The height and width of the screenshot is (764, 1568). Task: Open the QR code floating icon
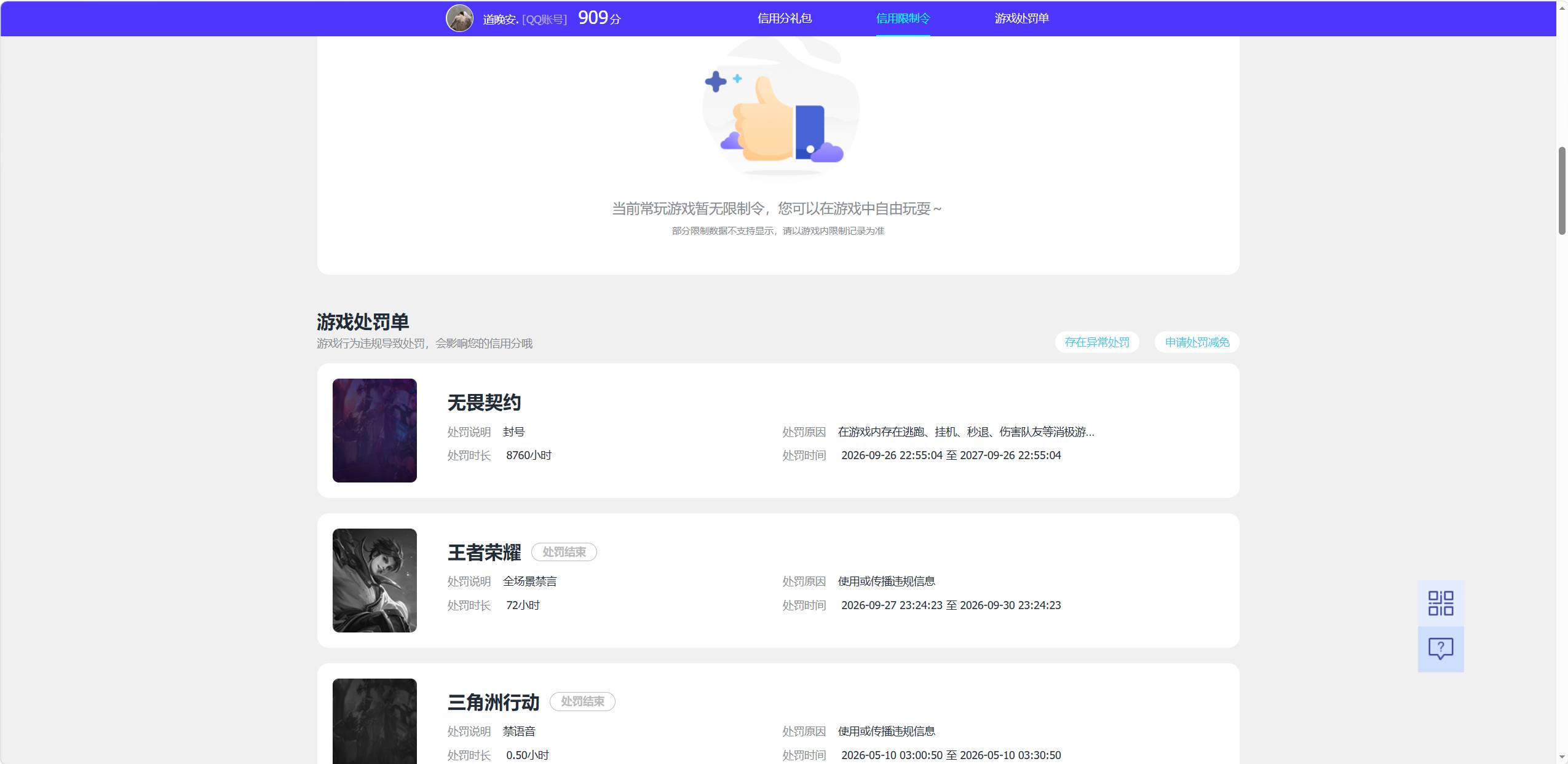pyautogui.click(x=1440, y=603)
